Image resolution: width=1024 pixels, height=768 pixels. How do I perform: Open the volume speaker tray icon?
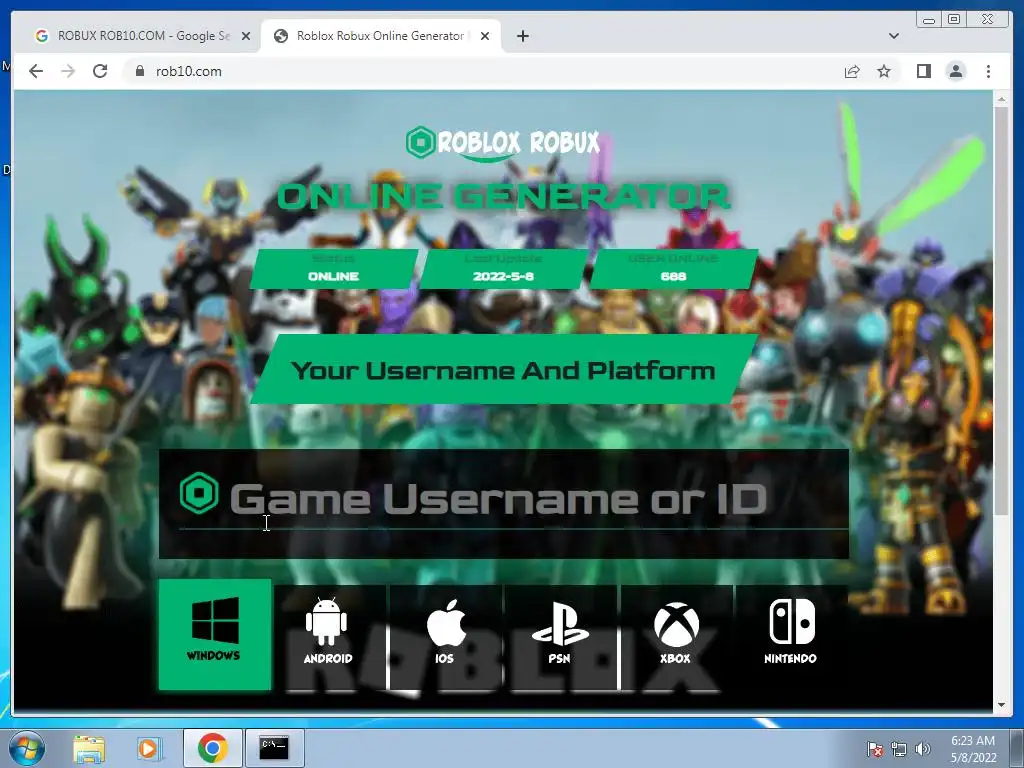click(x=922, y=749)
